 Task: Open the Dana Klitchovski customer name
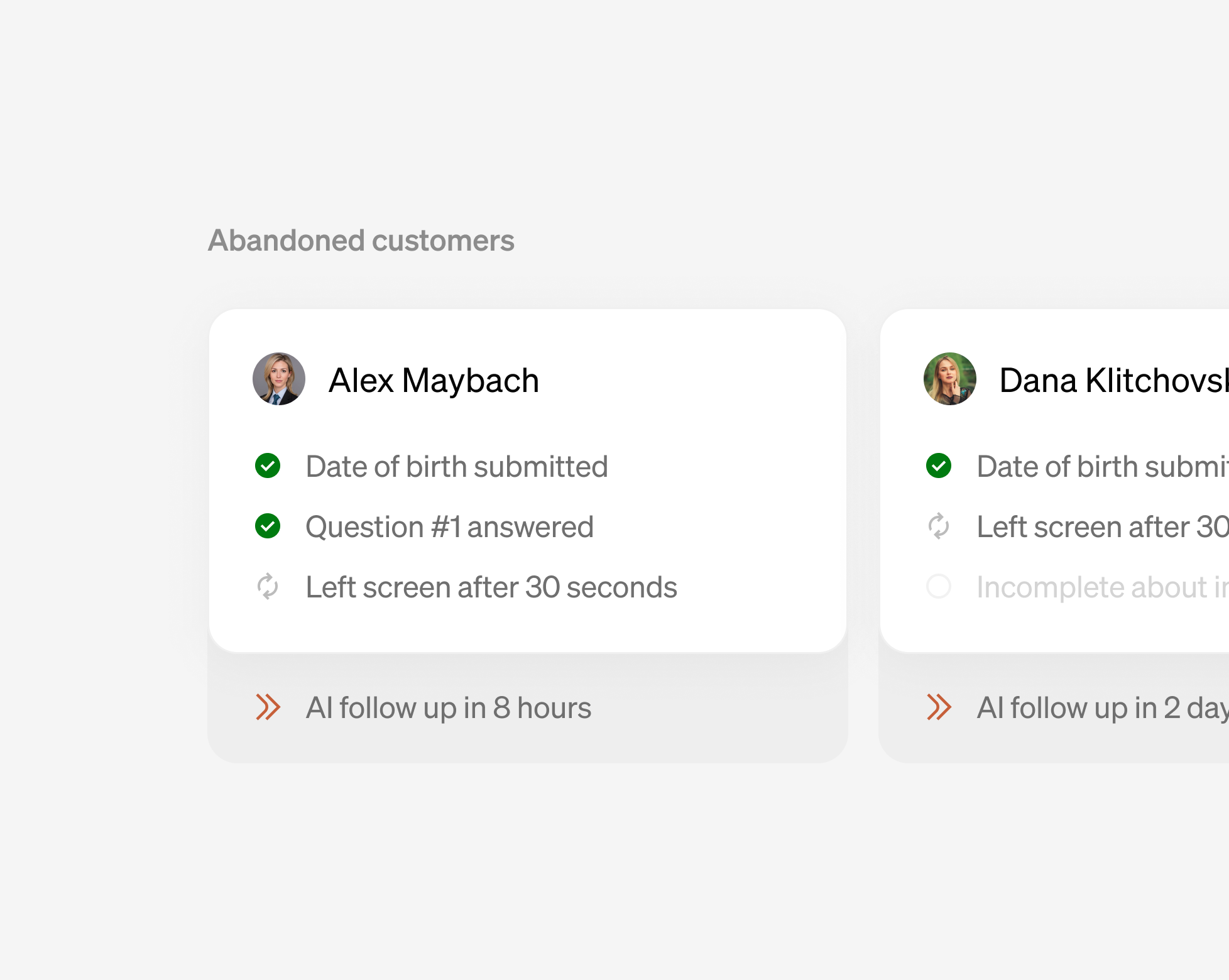point(1114,381)
